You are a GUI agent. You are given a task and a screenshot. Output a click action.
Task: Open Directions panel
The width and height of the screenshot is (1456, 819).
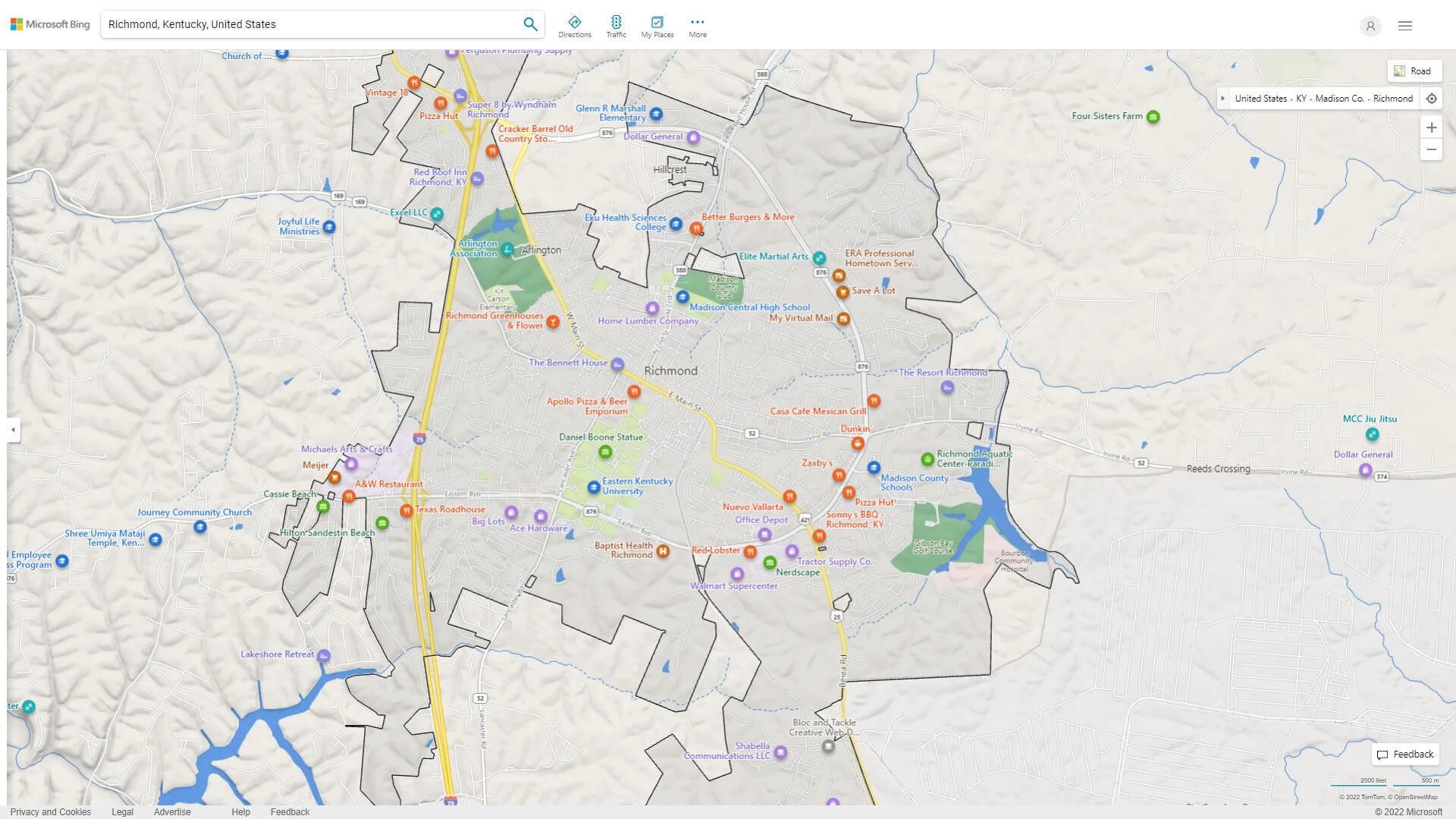pyautogui.click(x=574, y=27)
